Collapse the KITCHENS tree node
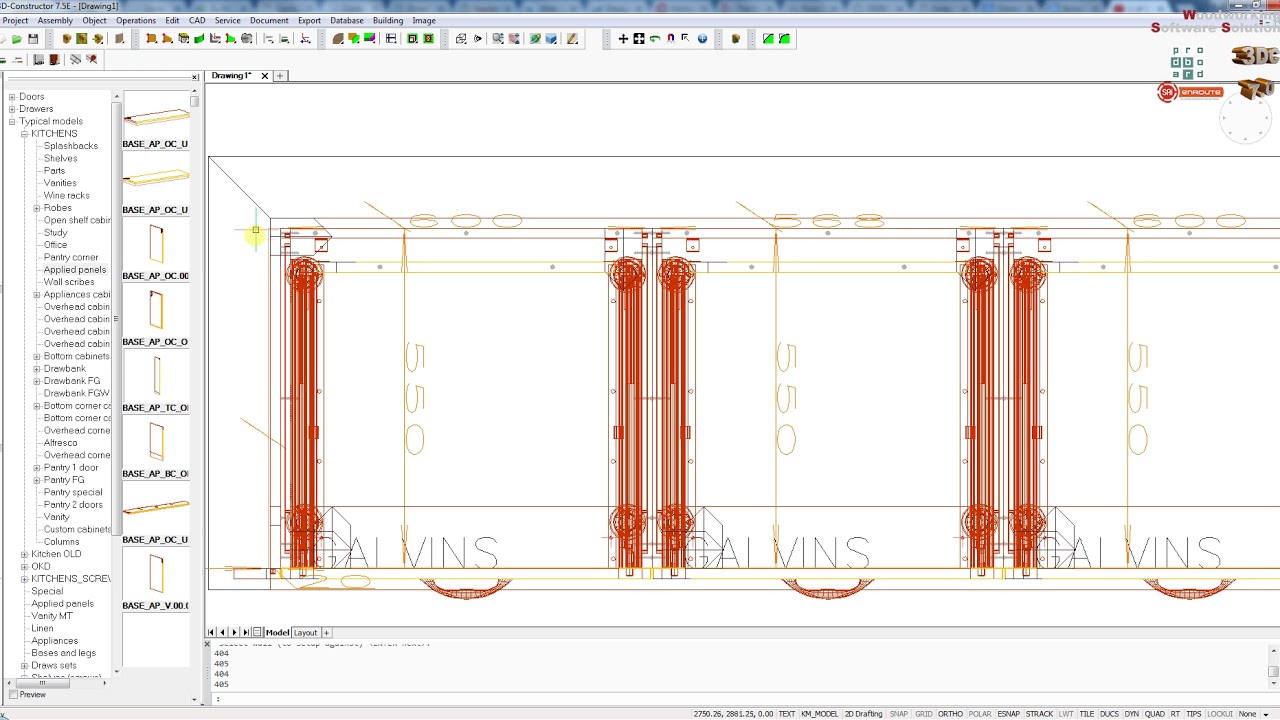This screenshot has height=720, width=1280. point(24,134)
